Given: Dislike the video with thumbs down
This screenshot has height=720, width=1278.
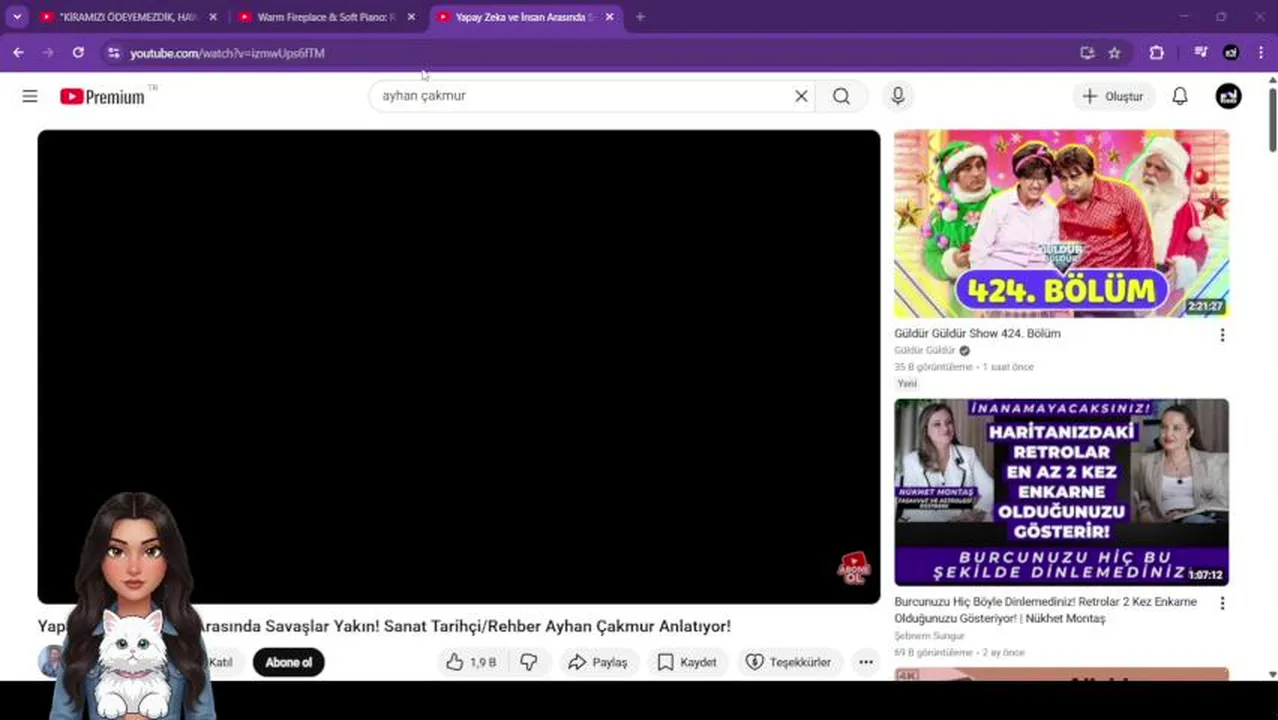Looking at the screenshot, I should pyautogui.click(x=529, y=662).
